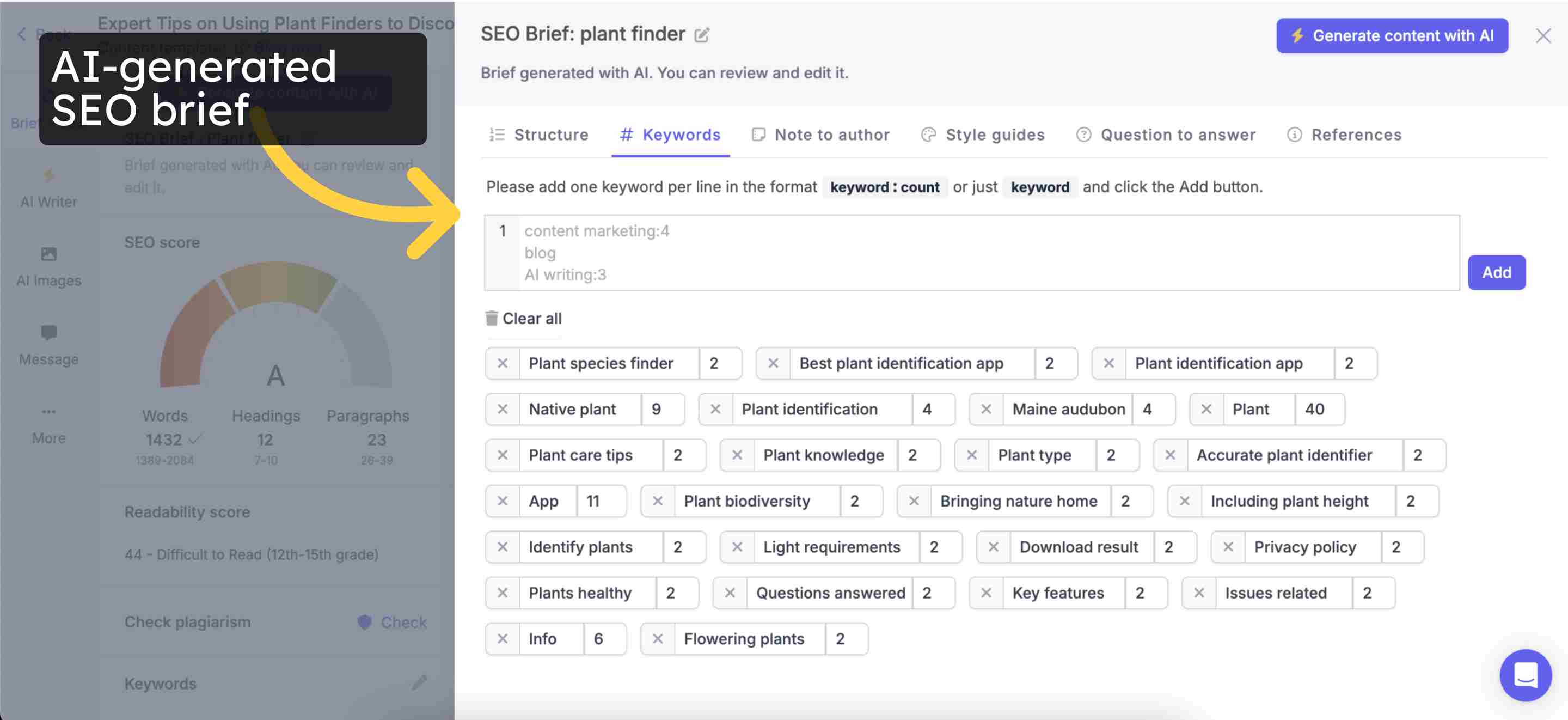Image resolution: width=1568 pixels, height=720 pixels.
Task: Remove the Download result keyword
Action: [994, 547]
